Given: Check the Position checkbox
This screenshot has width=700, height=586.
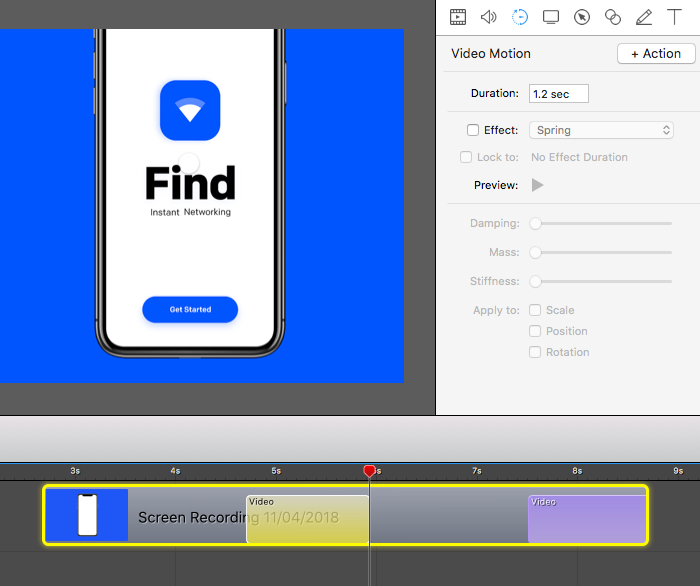Looking at the screenshot, I should point(535,331).
